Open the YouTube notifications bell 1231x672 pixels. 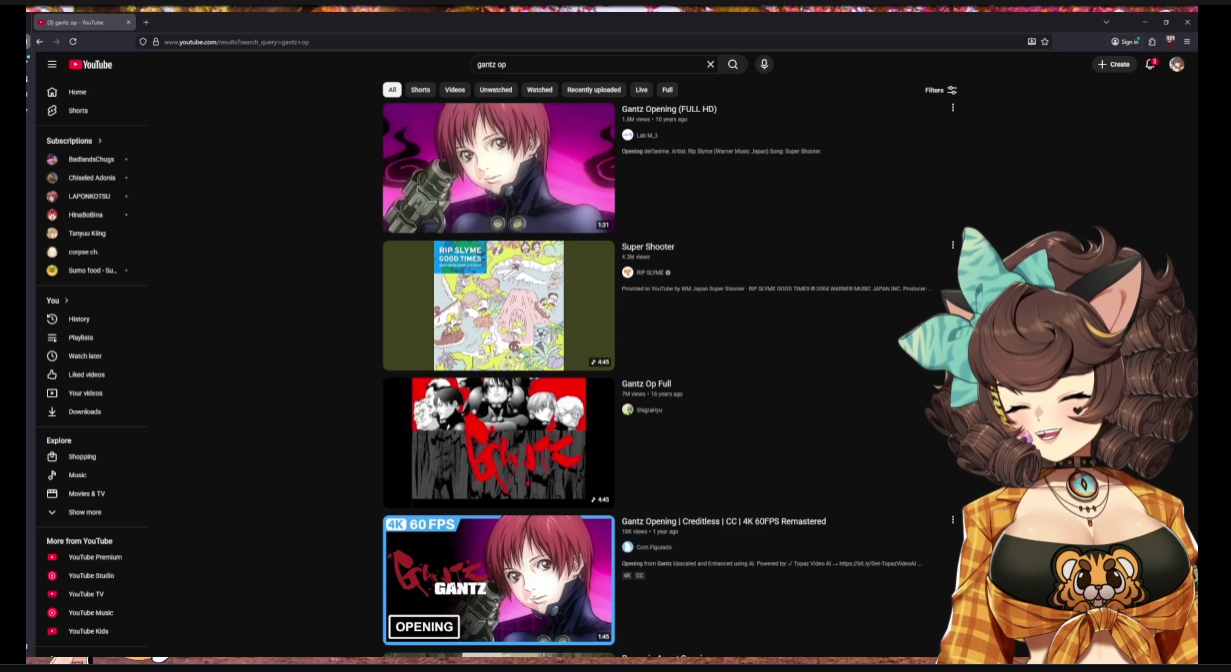coord(1151,64)
